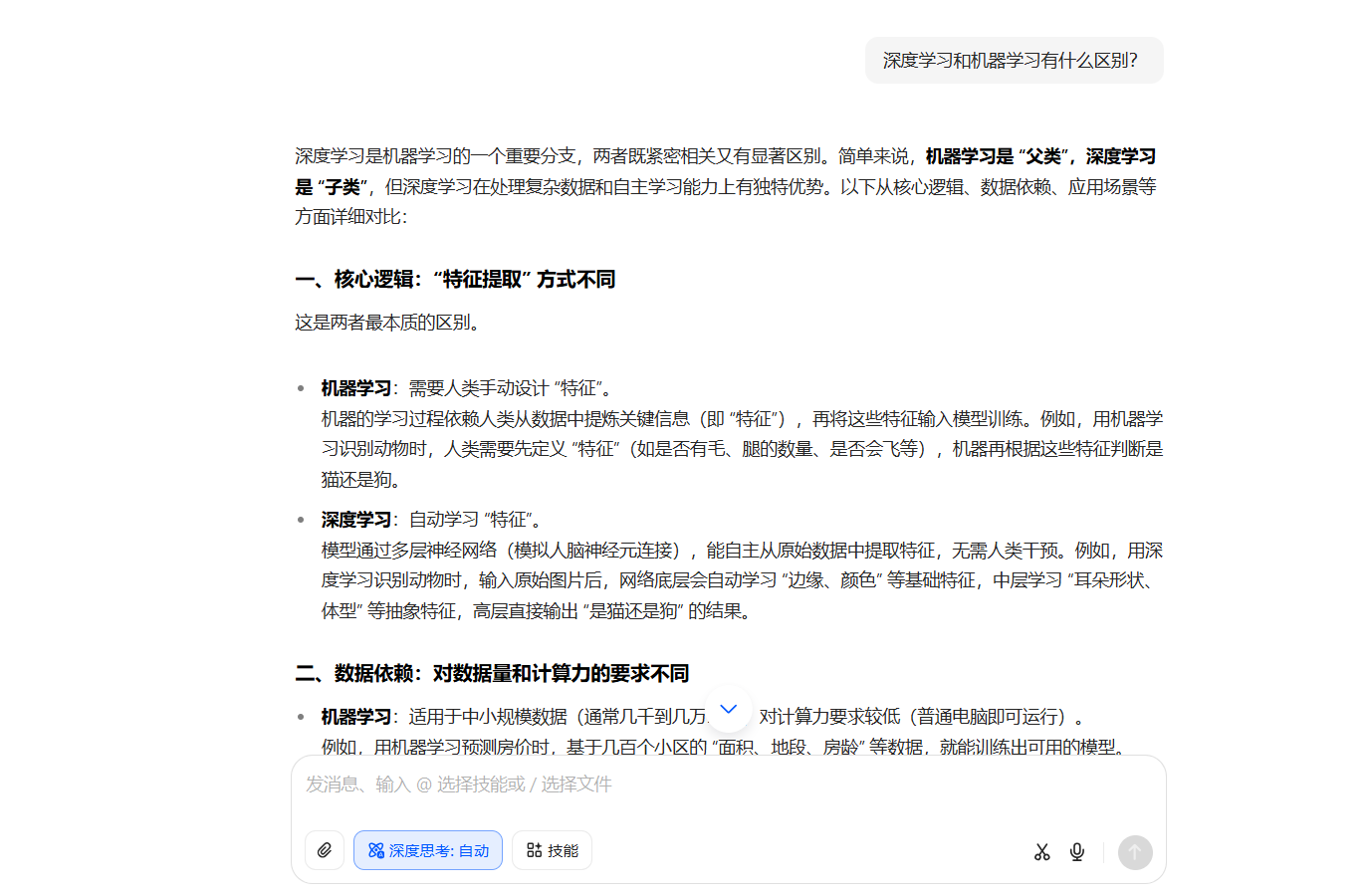This screenshot has height=896, width=1369.
Task: Click the paperclip attachment icon
Action: point(325,850)
